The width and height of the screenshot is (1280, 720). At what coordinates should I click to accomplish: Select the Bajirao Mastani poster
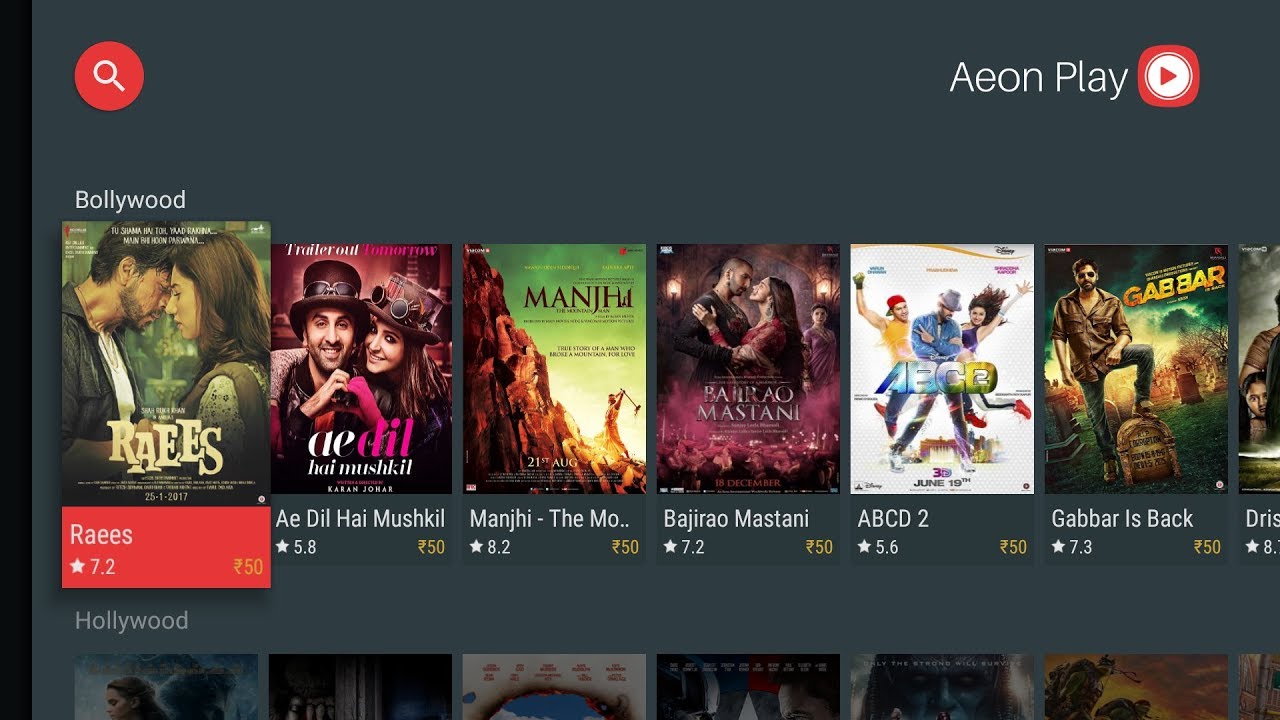tap(748, 369)
